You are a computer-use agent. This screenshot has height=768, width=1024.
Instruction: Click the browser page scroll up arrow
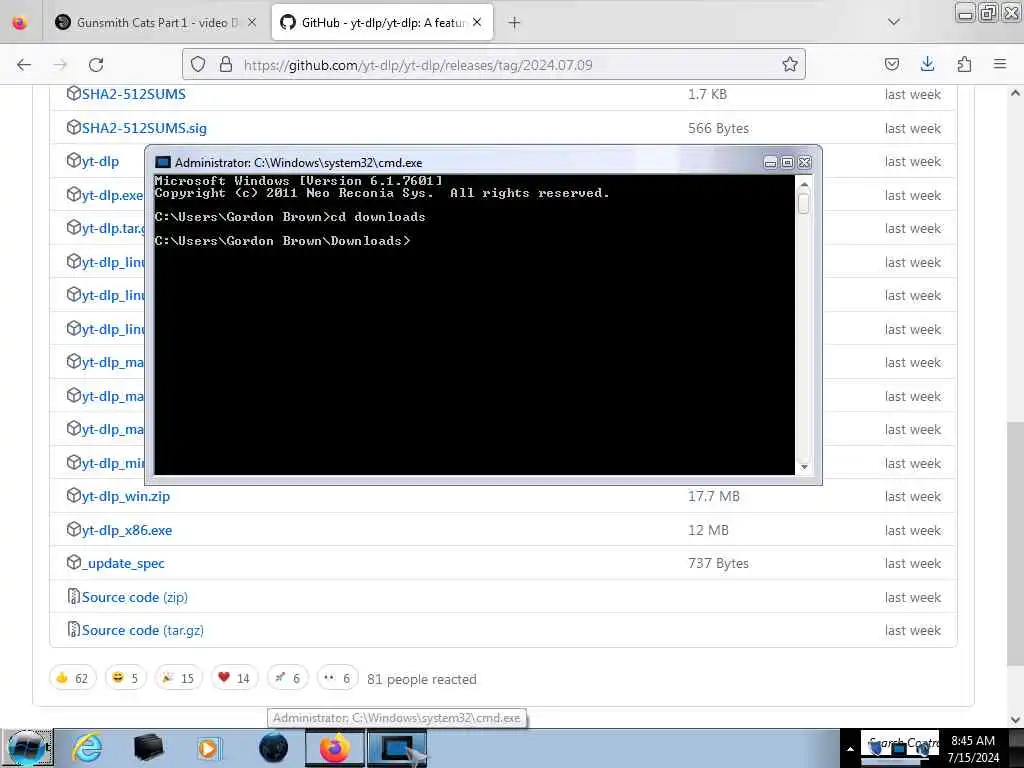[1015, 93]
